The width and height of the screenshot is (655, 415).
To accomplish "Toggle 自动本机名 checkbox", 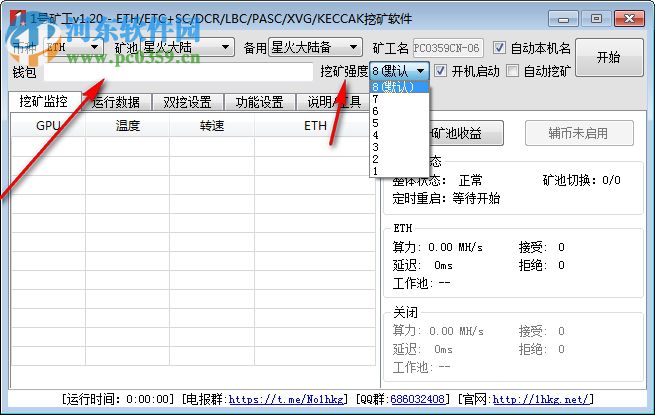I will pos(499,48).
